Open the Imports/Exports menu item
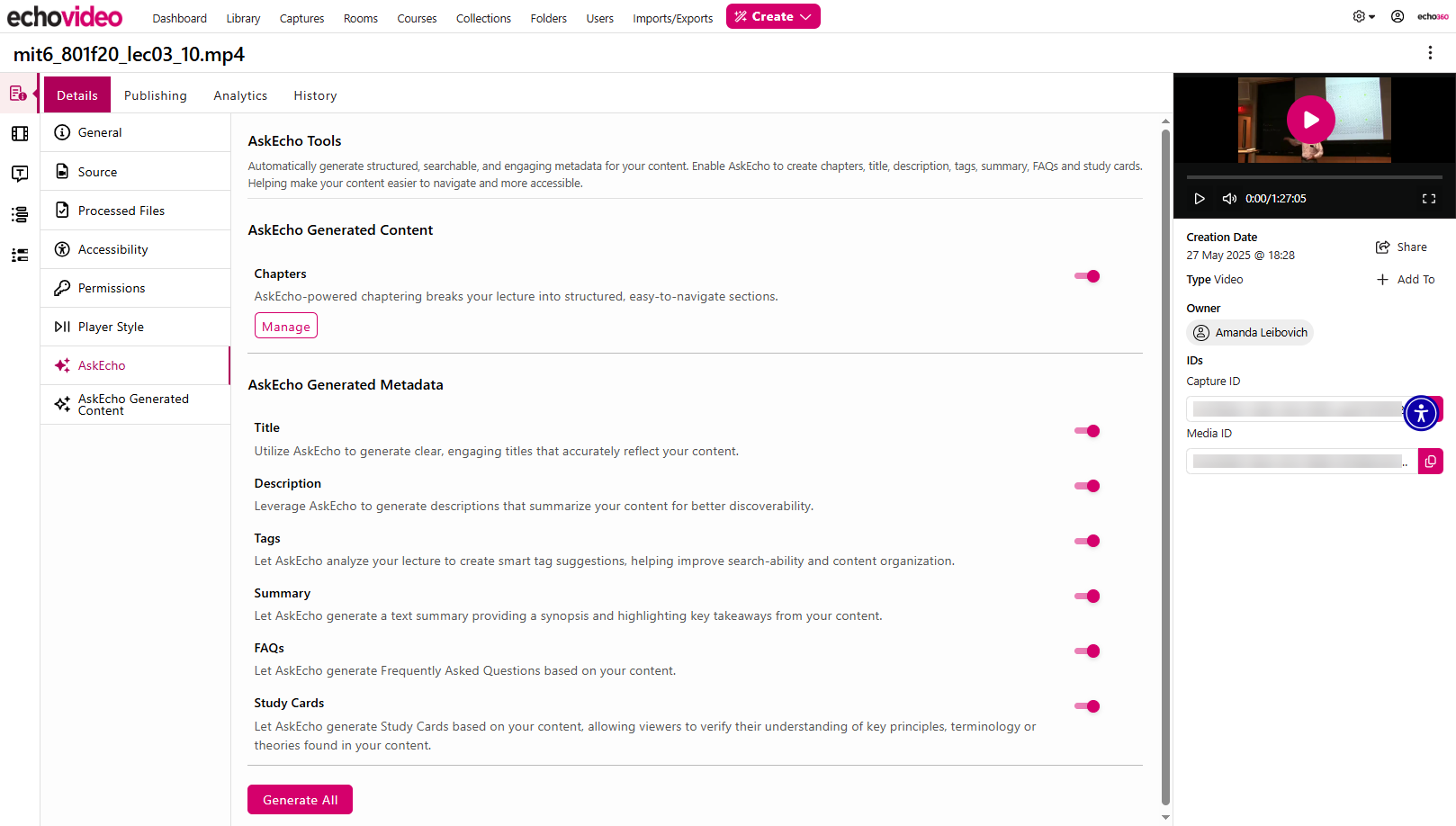Screen dimensions: 1456x826 coord(672,18)
